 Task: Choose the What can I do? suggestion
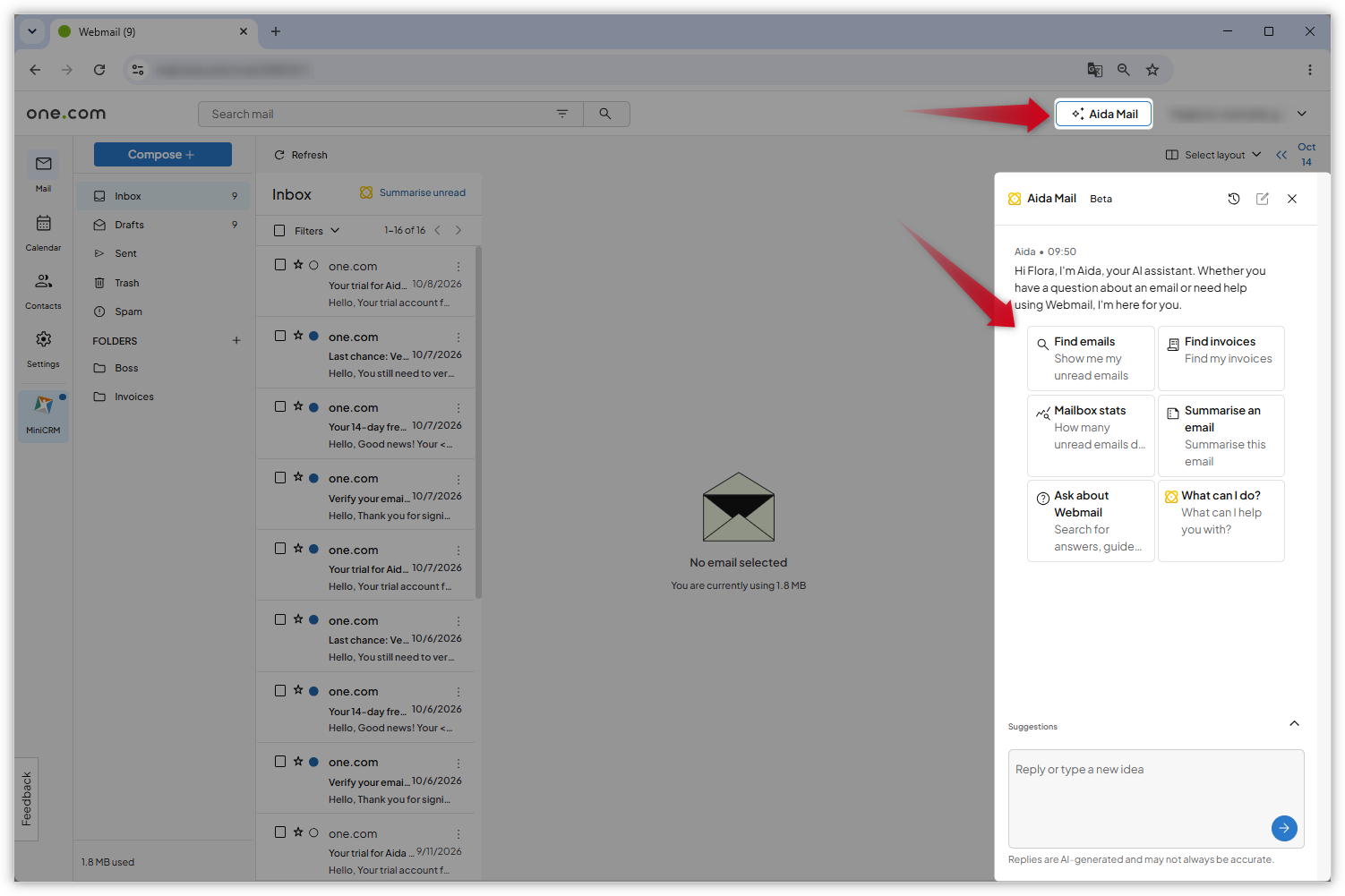pos(1221,521)
